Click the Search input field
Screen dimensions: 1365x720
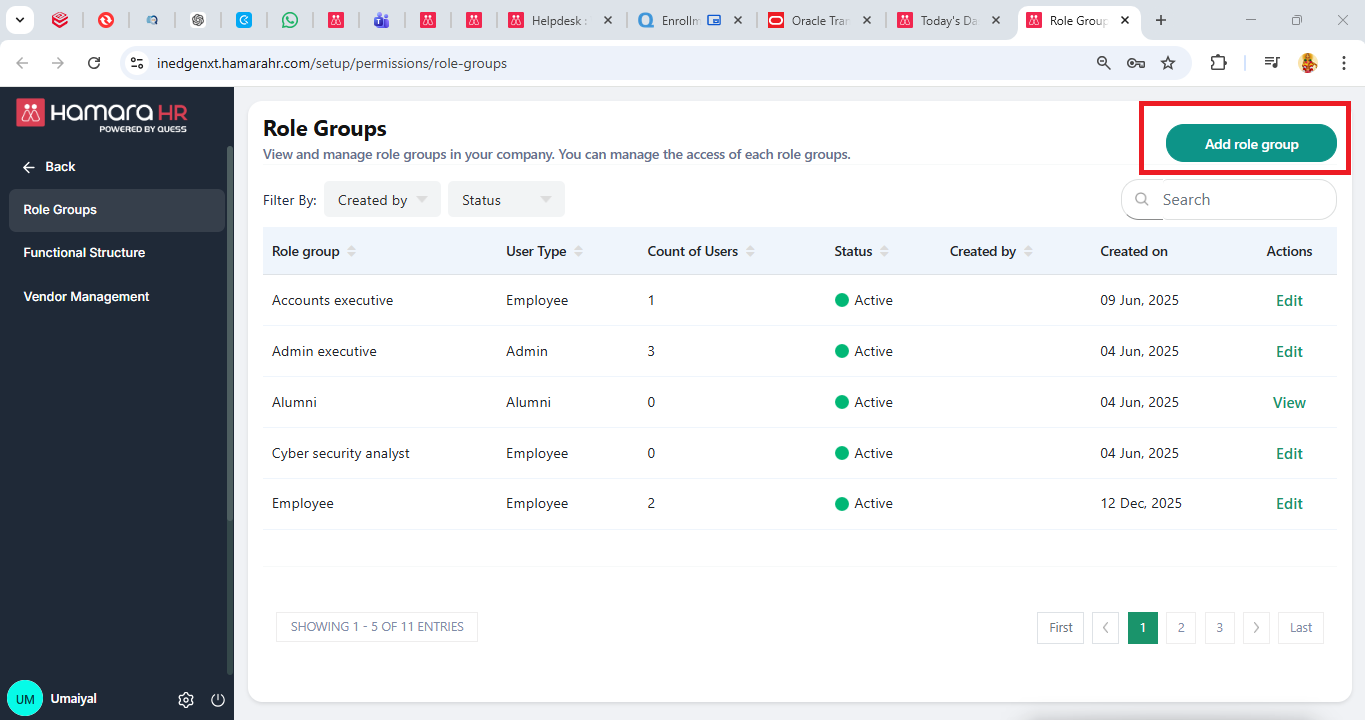coord(1240,200)
